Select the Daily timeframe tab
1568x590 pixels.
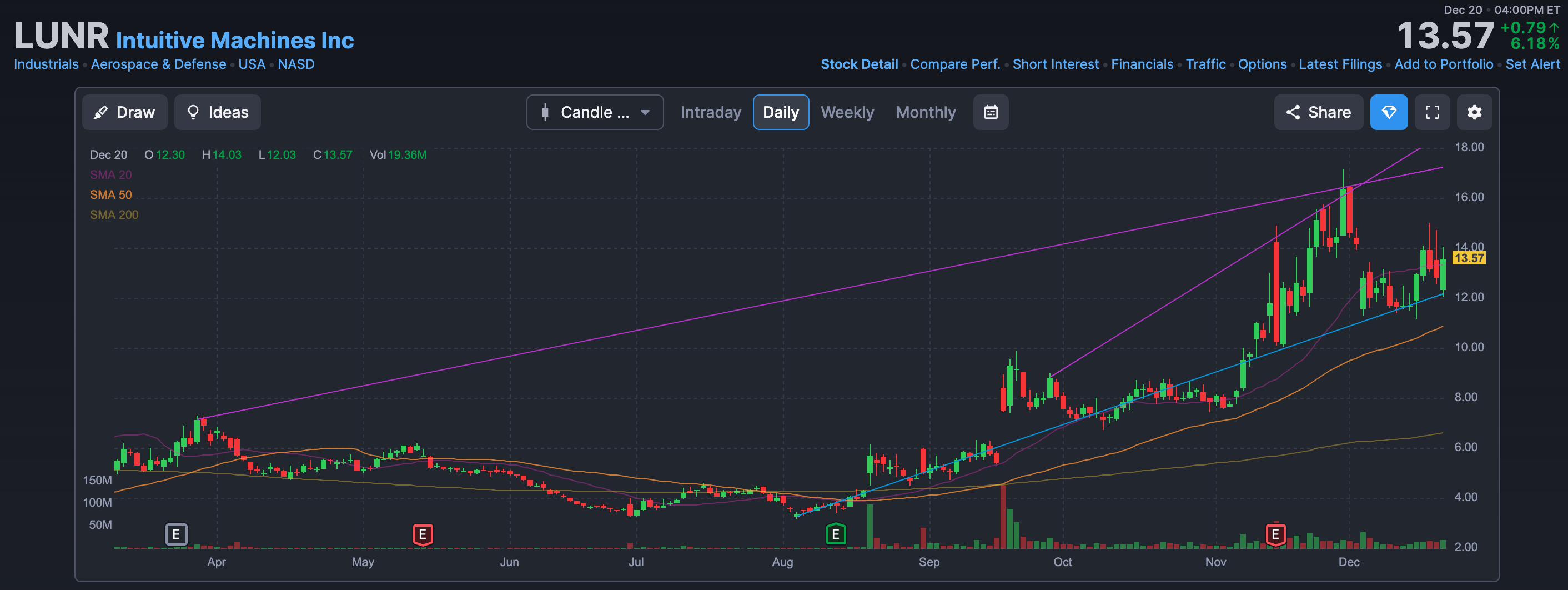(x=780, y=112)
